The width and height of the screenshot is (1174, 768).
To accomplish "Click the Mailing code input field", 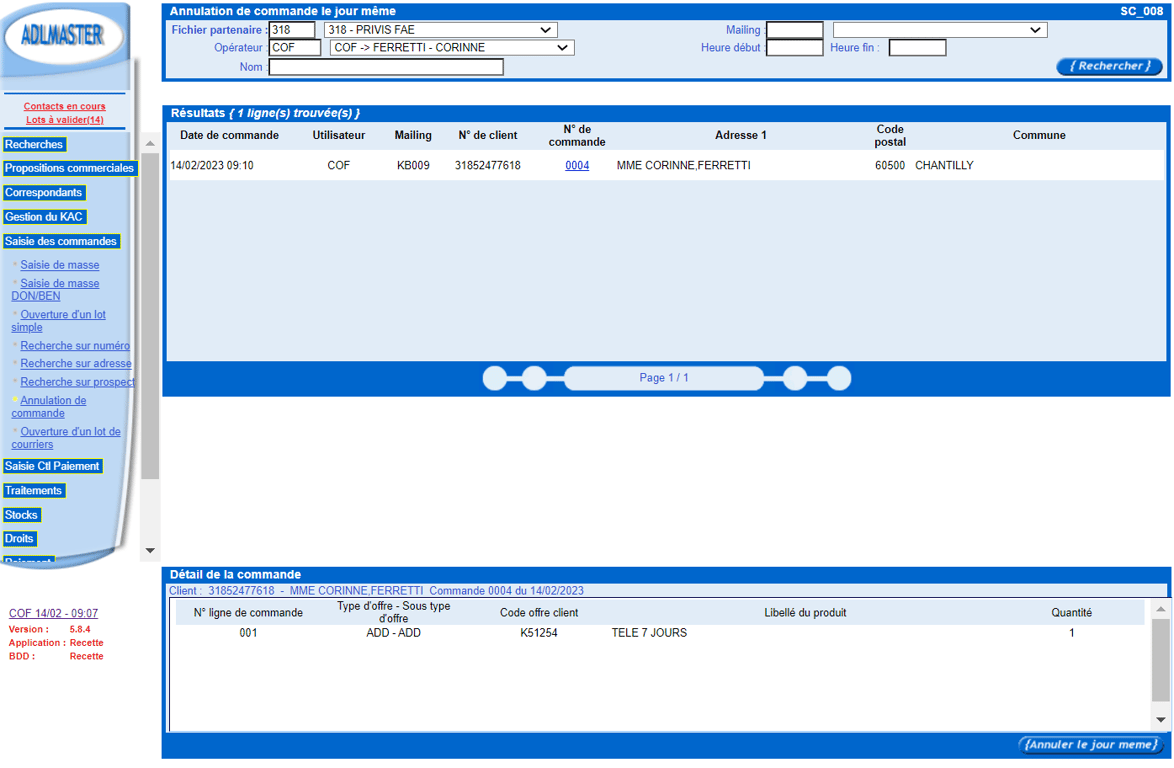I will coord(795,30).
